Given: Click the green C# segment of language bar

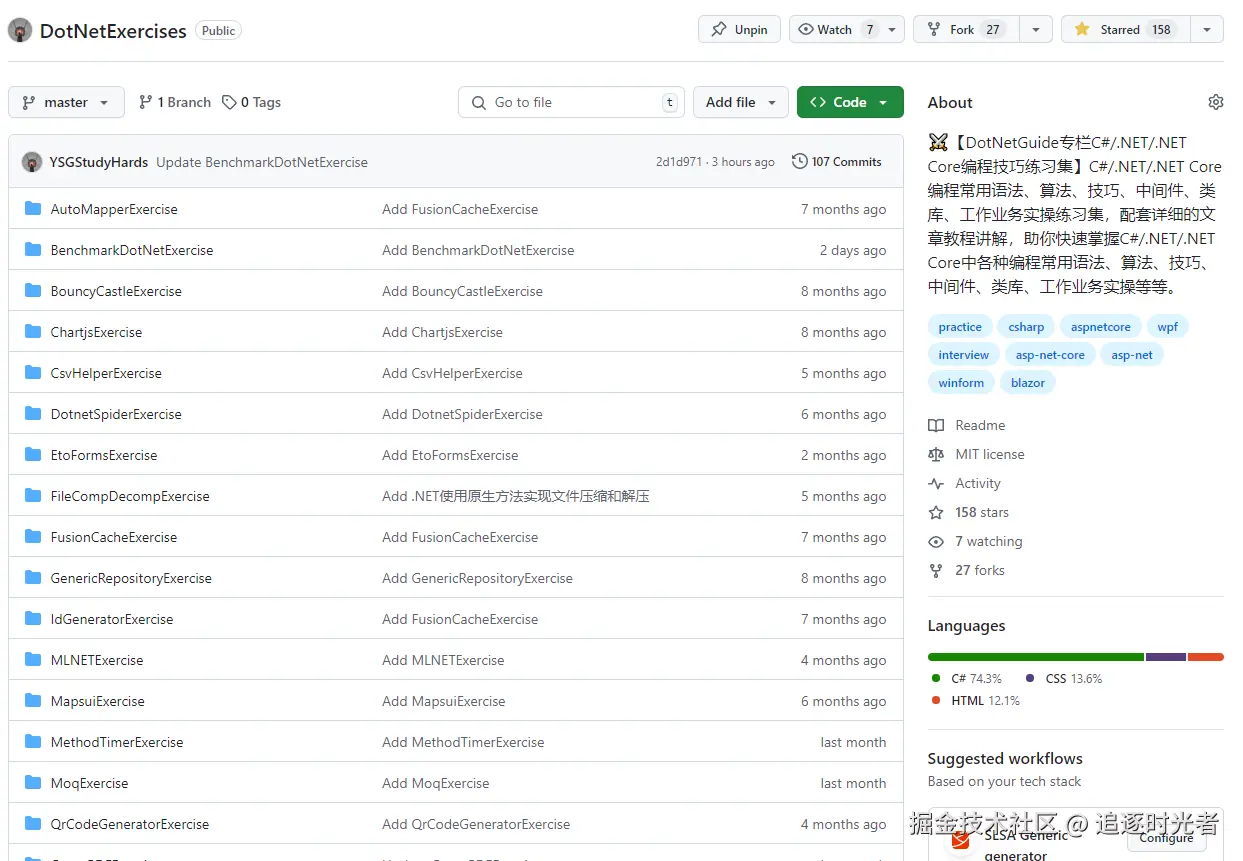Looking at the screenshot, I should (x=1036, y=657).
